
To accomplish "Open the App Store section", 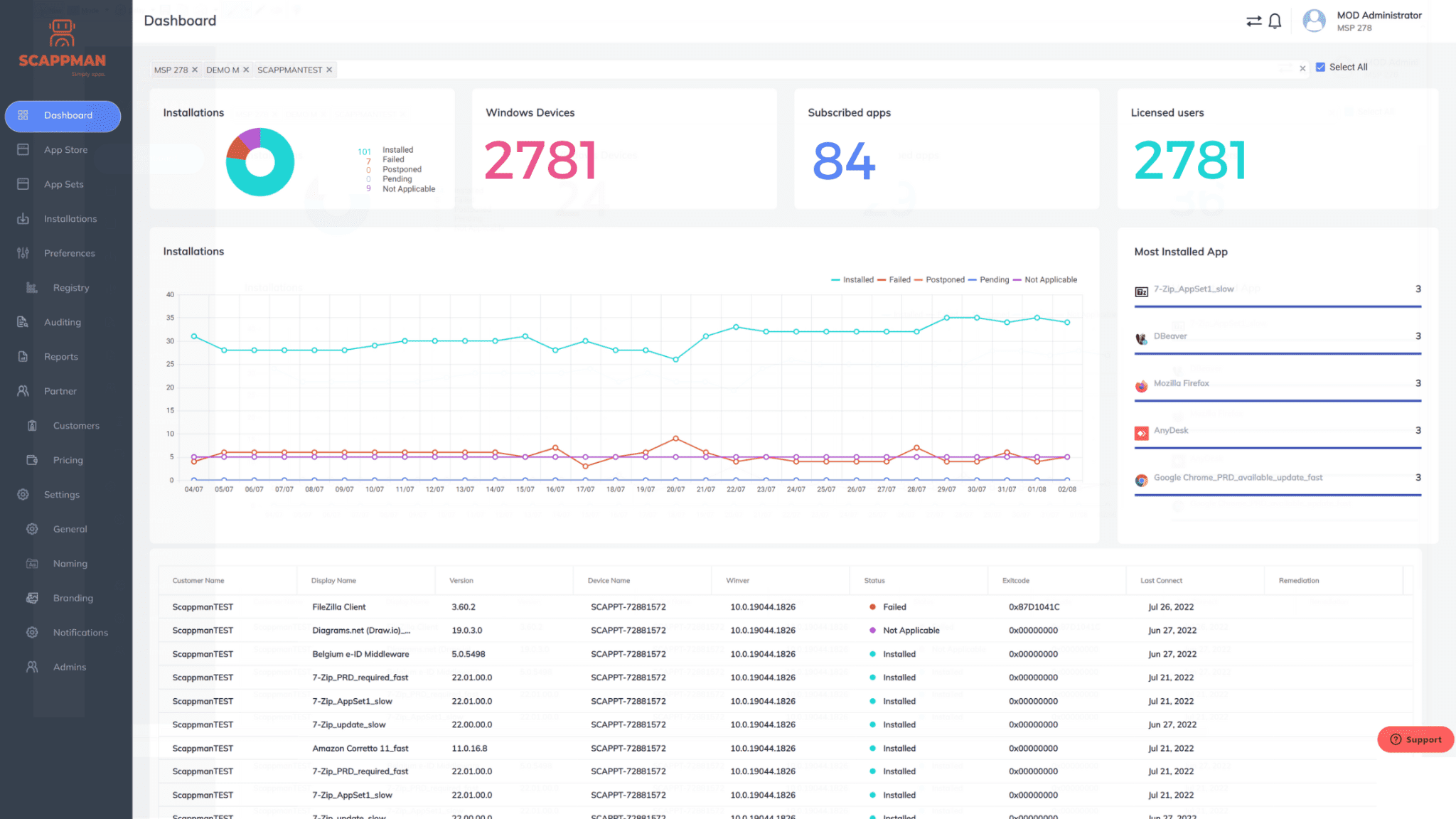I will 65,149.
